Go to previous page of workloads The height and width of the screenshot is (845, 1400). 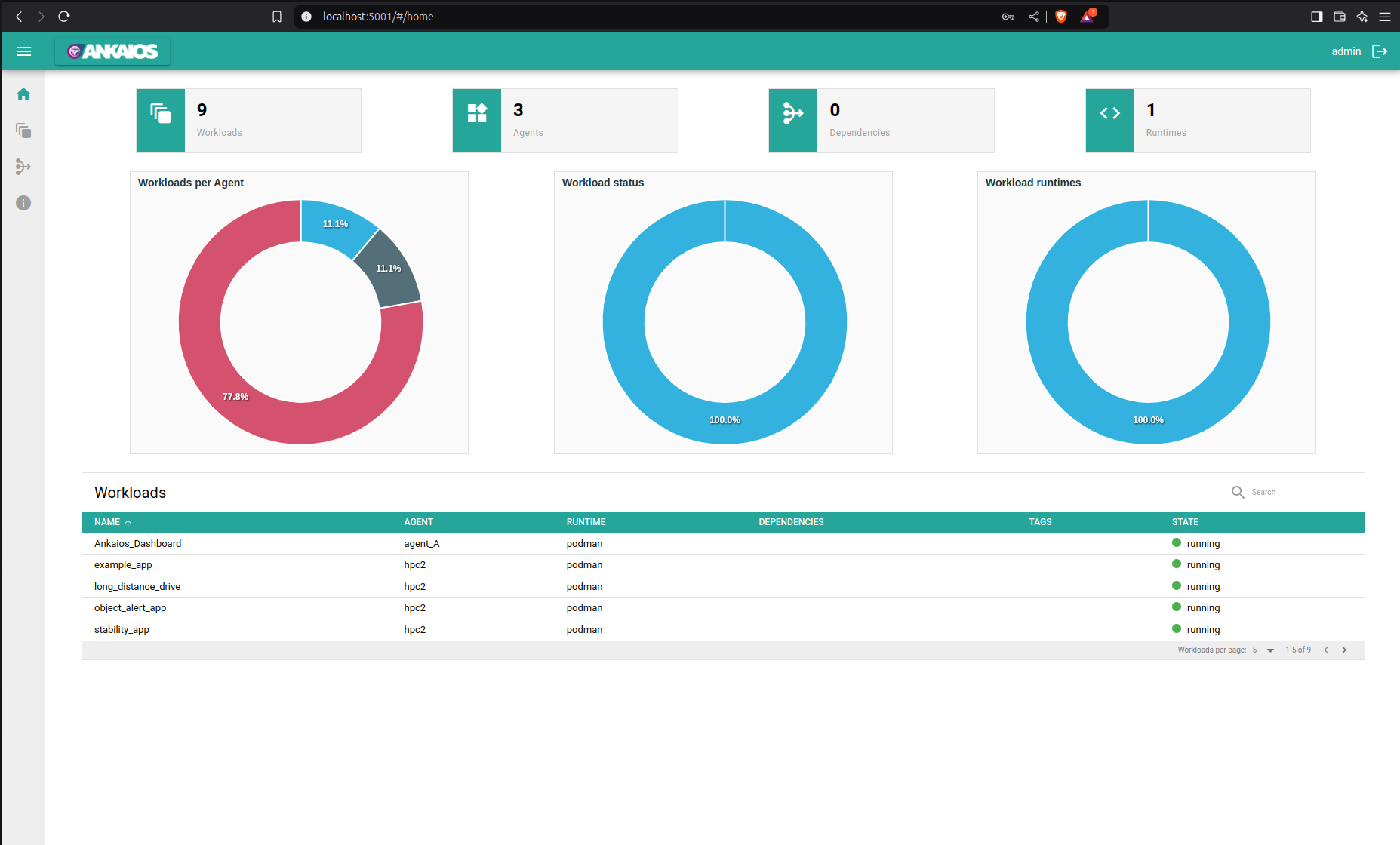1326,650
